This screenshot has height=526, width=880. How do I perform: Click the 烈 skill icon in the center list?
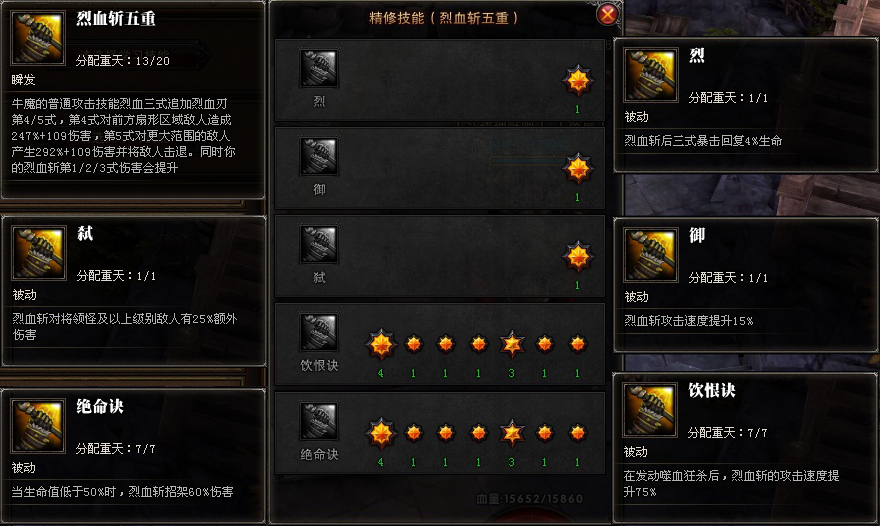click(319, 68)
